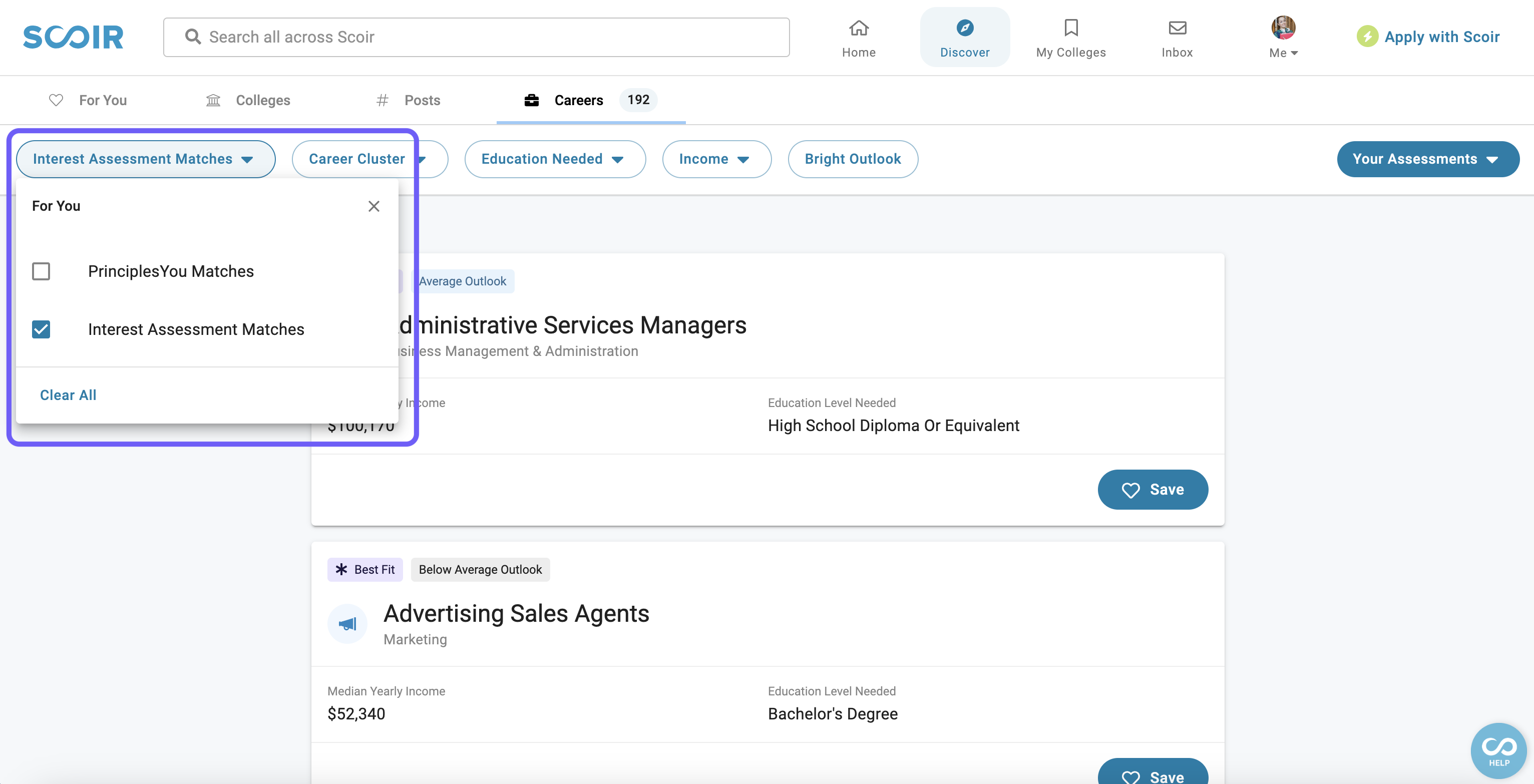Open Home via house icon
This screenshot has height=784, width=1534.
858,28
